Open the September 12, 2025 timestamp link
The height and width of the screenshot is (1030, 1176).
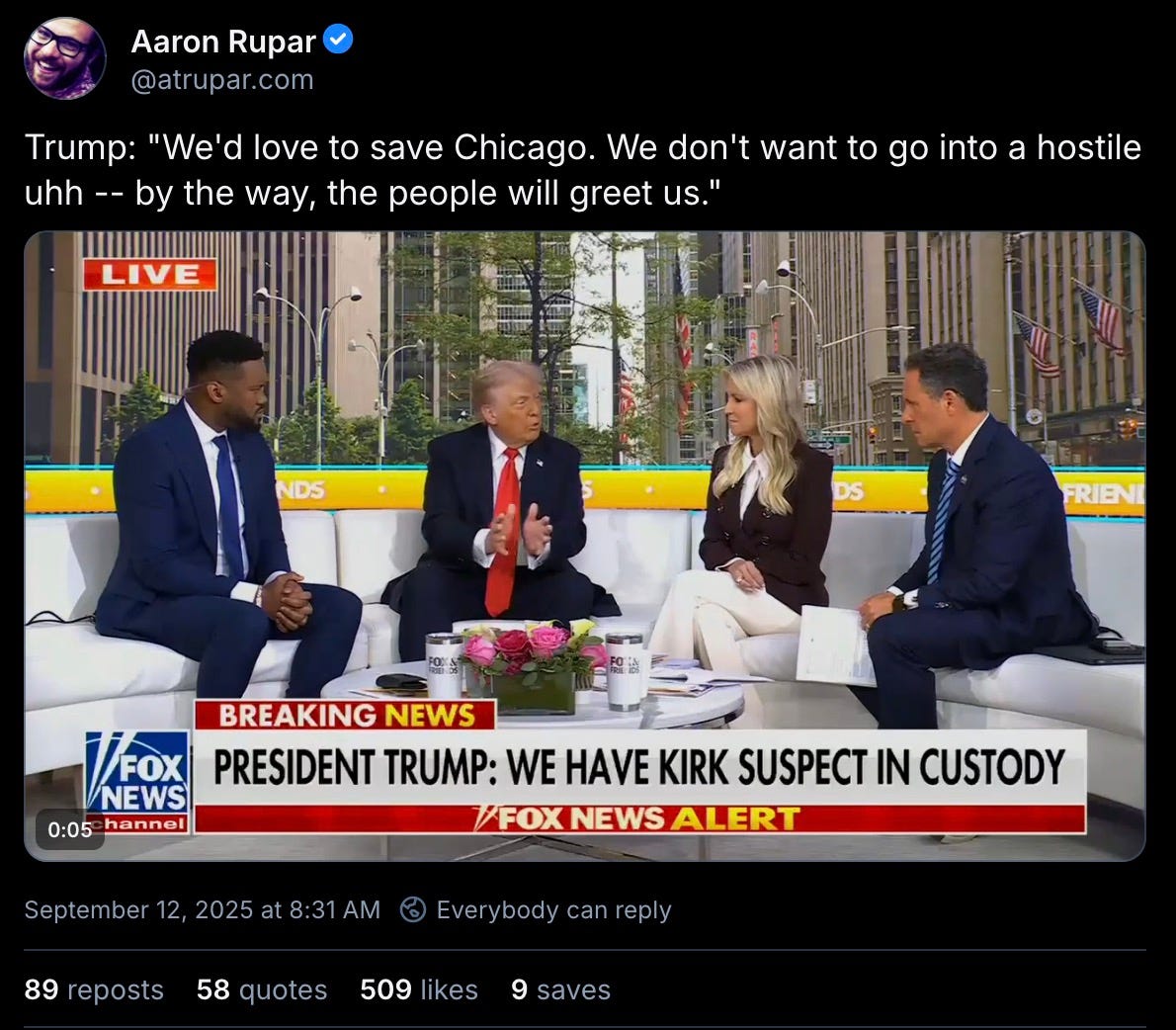[x=202, y=909]
